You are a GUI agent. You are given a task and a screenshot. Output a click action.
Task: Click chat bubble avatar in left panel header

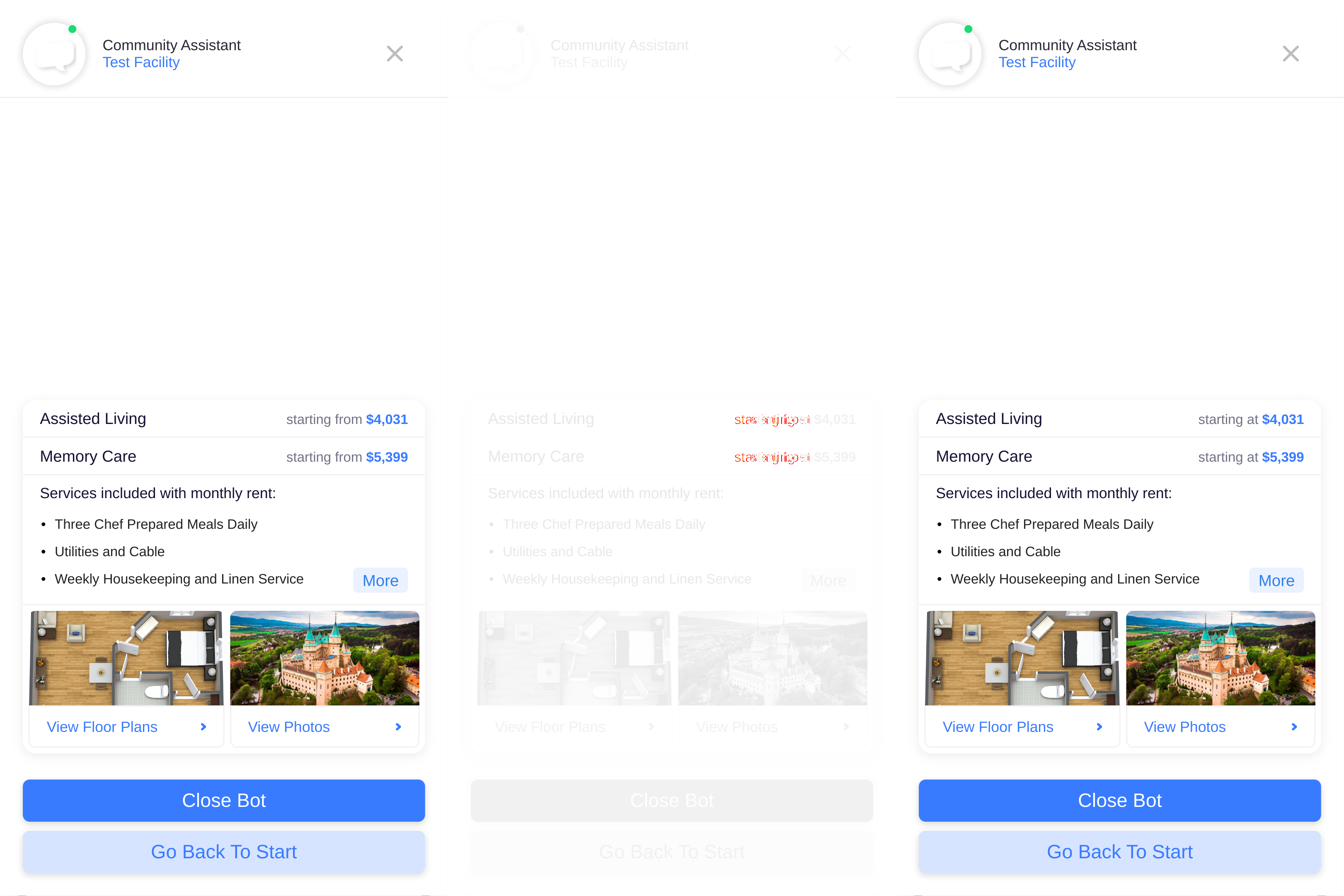54,54
